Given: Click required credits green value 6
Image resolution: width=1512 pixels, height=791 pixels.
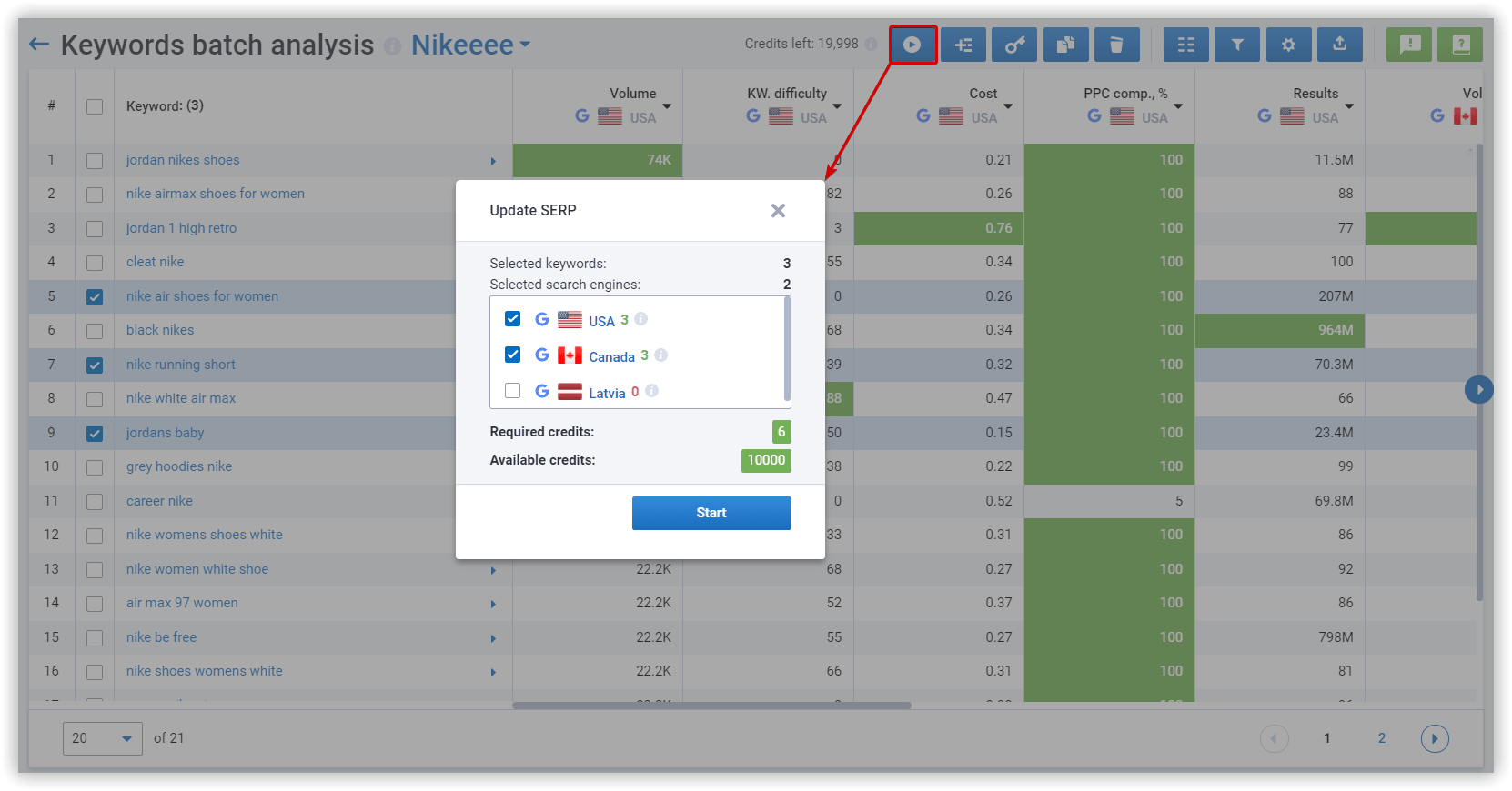Looking at the screenshot, I should coord(781,432).
